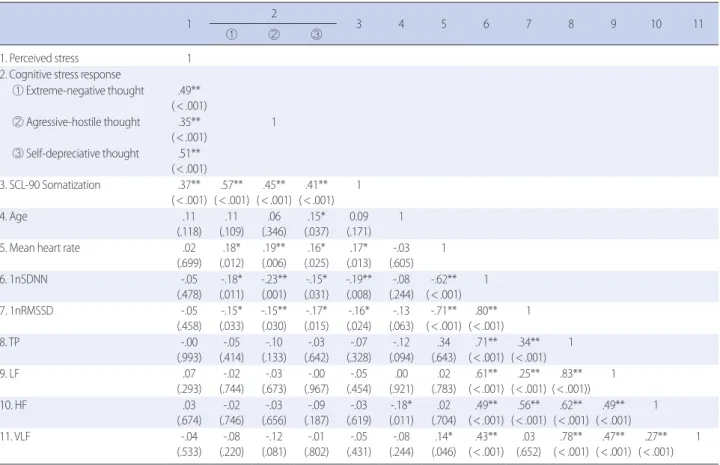This screenshot has height=465, width=720.
Task: Select the "-.71**" value in lnRMSSD row
Action: tap(444, 311)
